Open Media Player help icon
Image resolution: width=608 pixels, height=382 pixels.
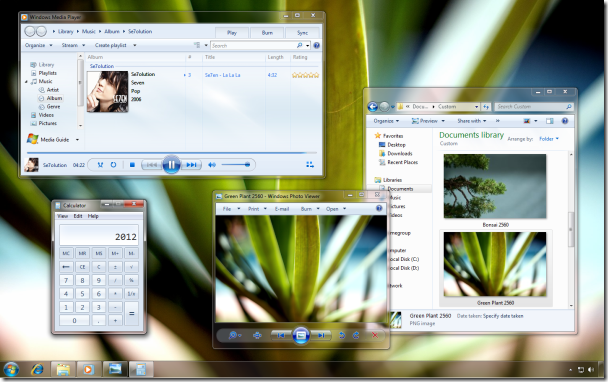click(x=316, y=45)
